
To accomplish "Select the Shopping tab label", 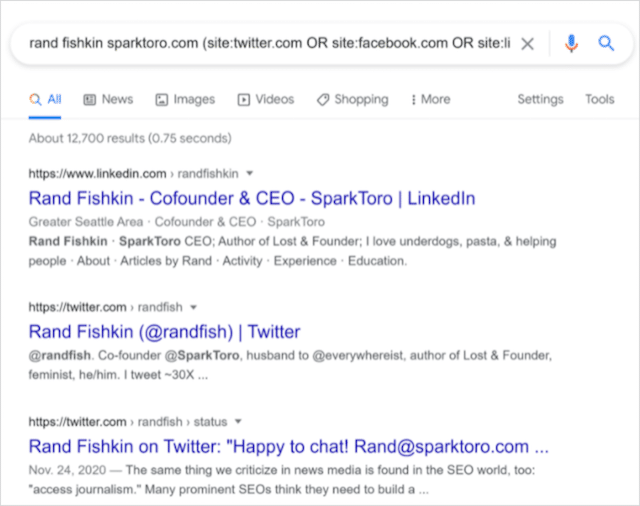I will click(361, 100).
